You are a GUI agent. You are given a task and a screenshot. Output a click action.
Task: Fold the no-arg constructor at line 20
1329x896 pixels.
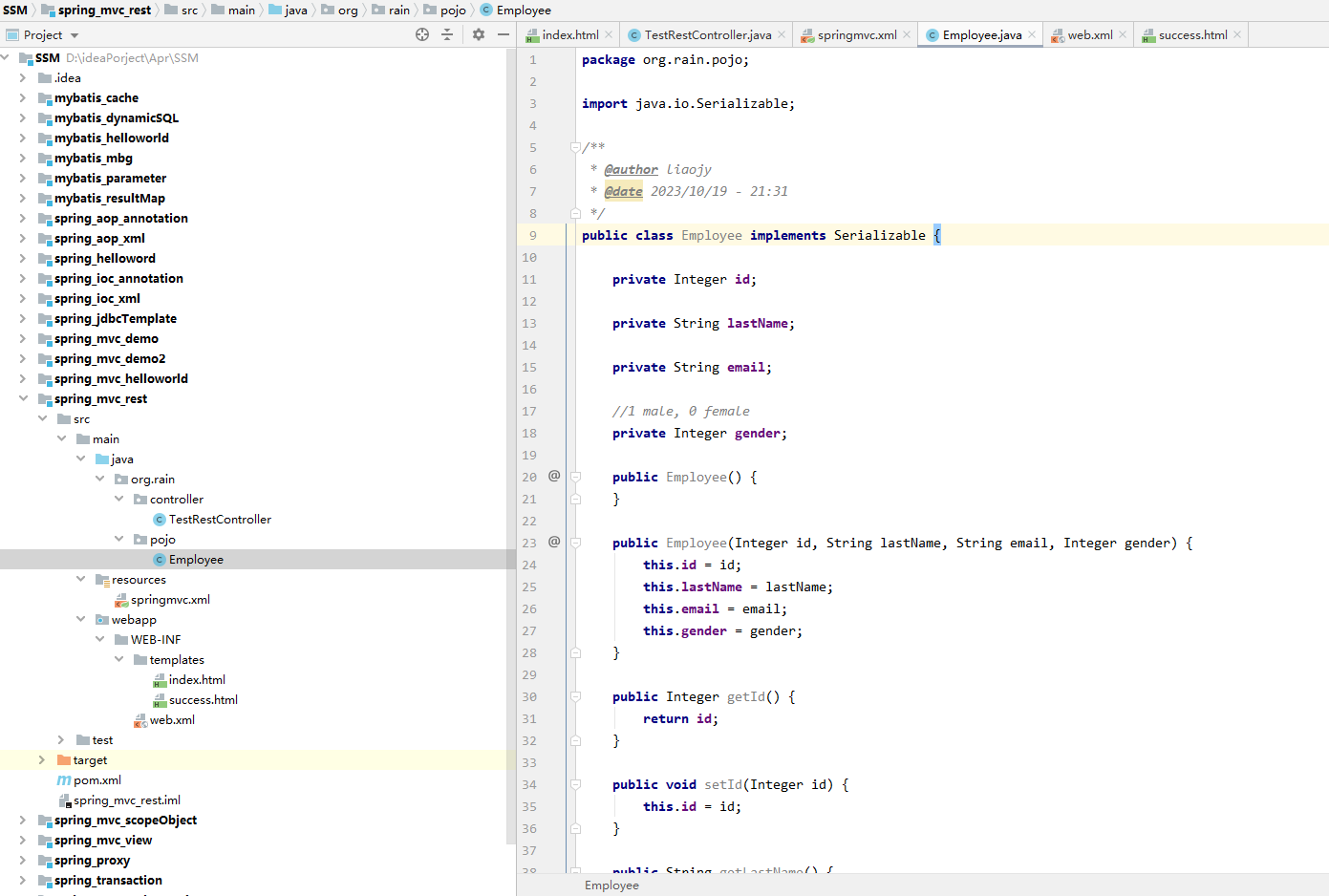coord(575,477)
